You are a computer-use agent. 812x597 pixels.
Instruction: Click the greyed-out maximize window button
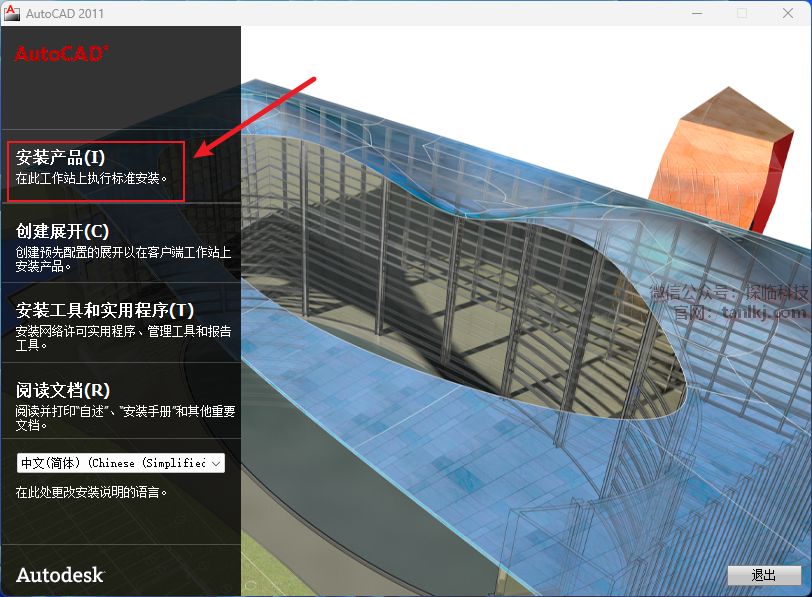[741, 13]
